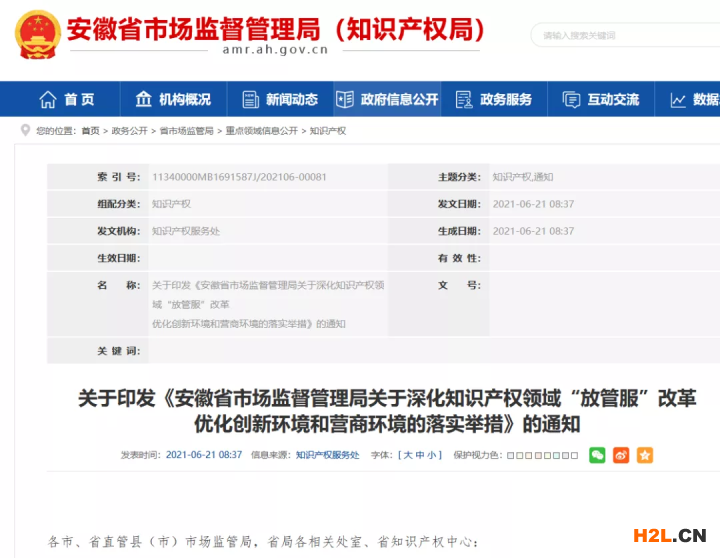This screenshot has height=558, width=720.
Task: Open the 政务服务 navigation menu
Action: [x=506, y=100]
